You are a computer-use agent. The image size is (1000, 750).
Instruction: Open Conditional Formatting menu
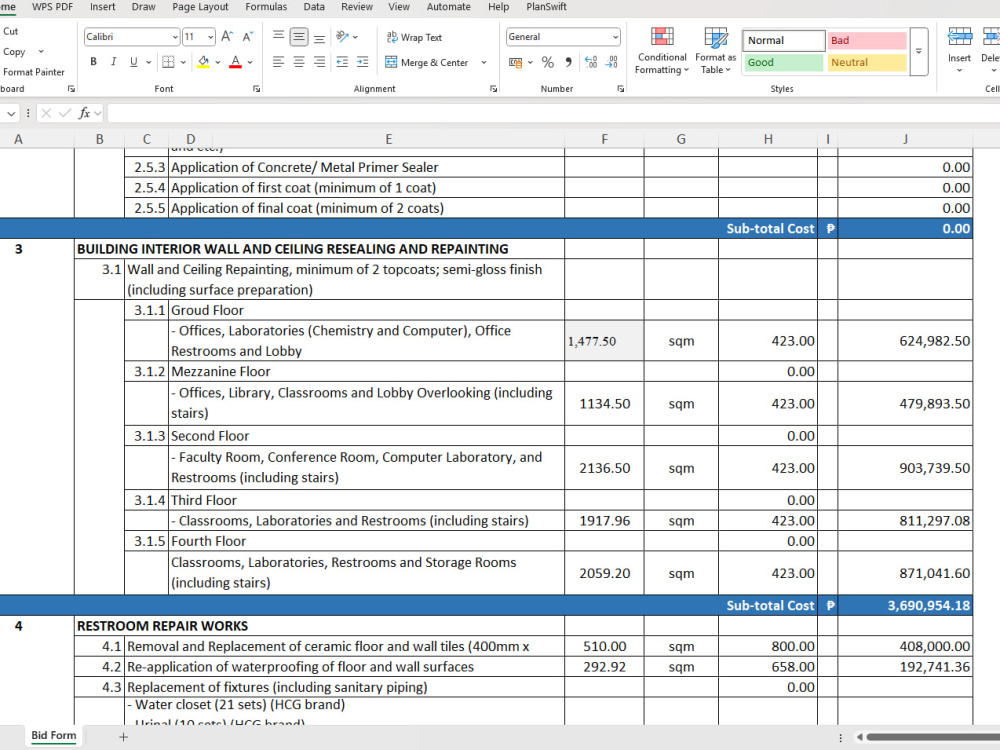click(x=662, y=51)
